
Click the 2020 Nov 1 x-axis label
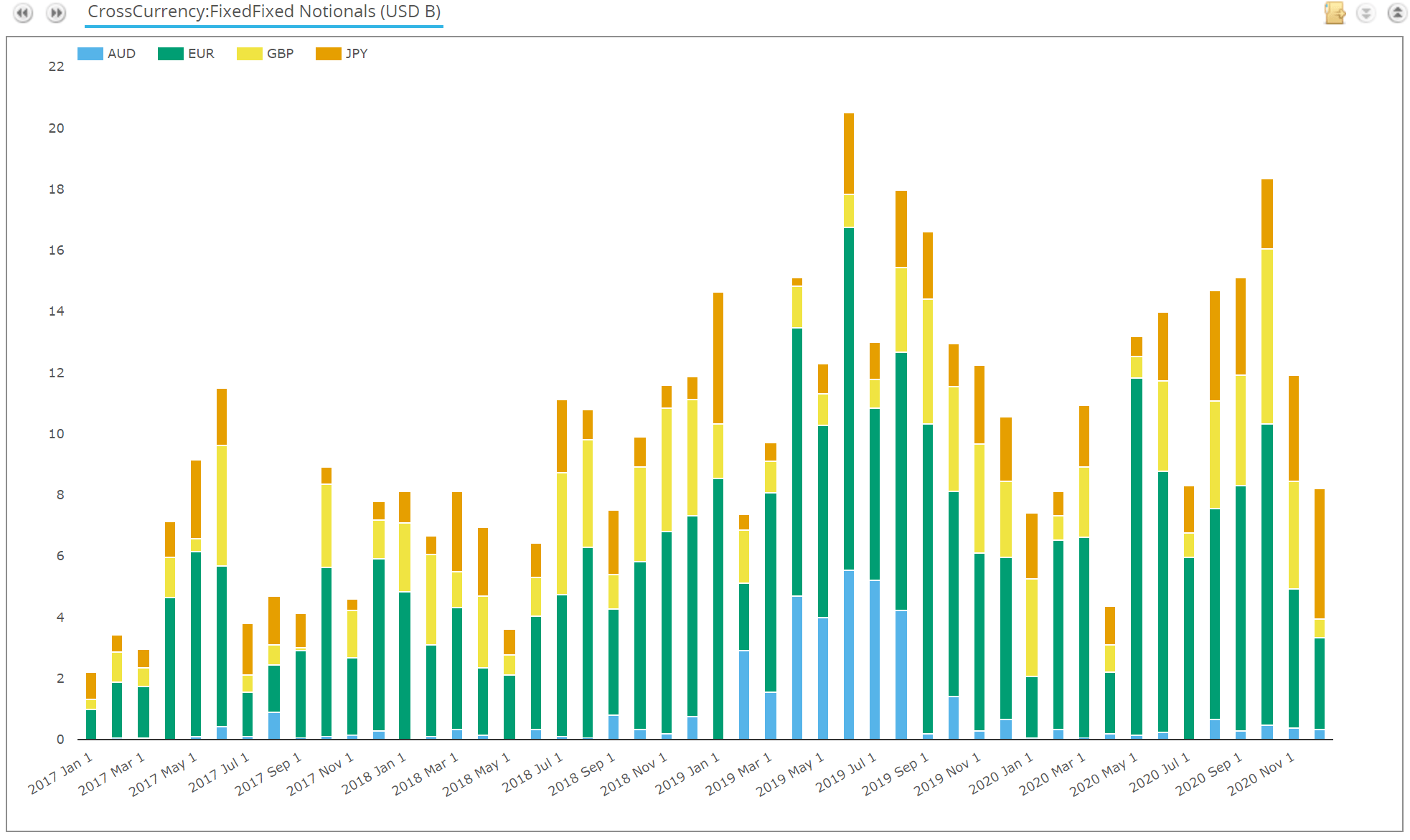(1261, 773)
